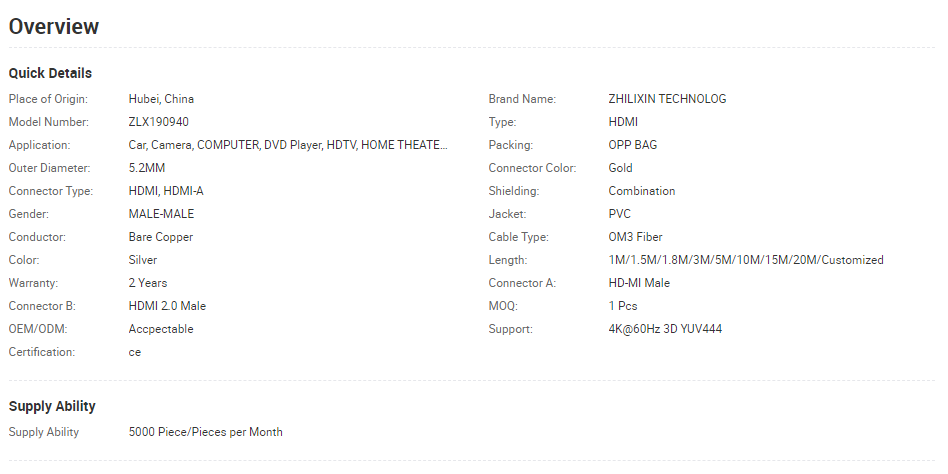Click the MOQ 1 Pcs value
948x474 pixels.
tap(623, 306)
